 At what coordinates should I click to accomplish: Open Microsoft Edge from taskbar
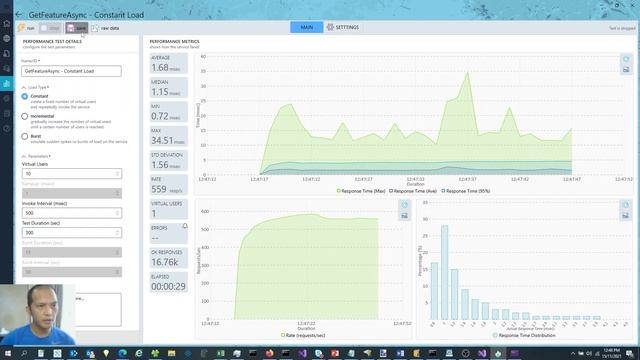(x=122, y=353)
